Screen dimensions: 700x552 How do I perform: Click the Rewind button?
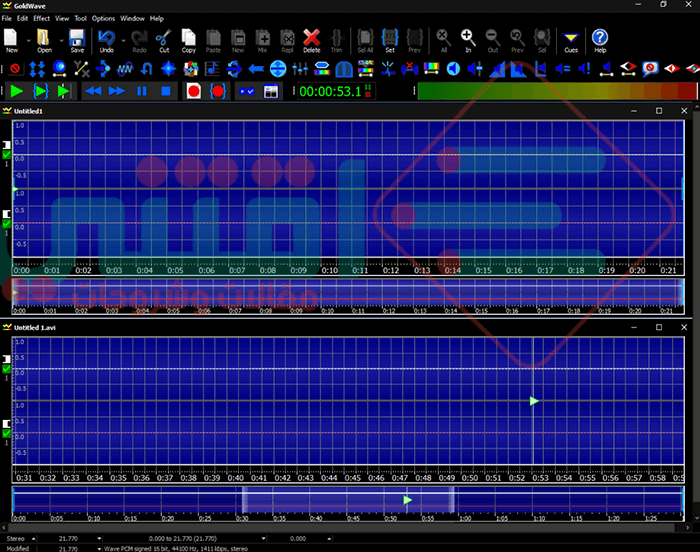point(93,92)
